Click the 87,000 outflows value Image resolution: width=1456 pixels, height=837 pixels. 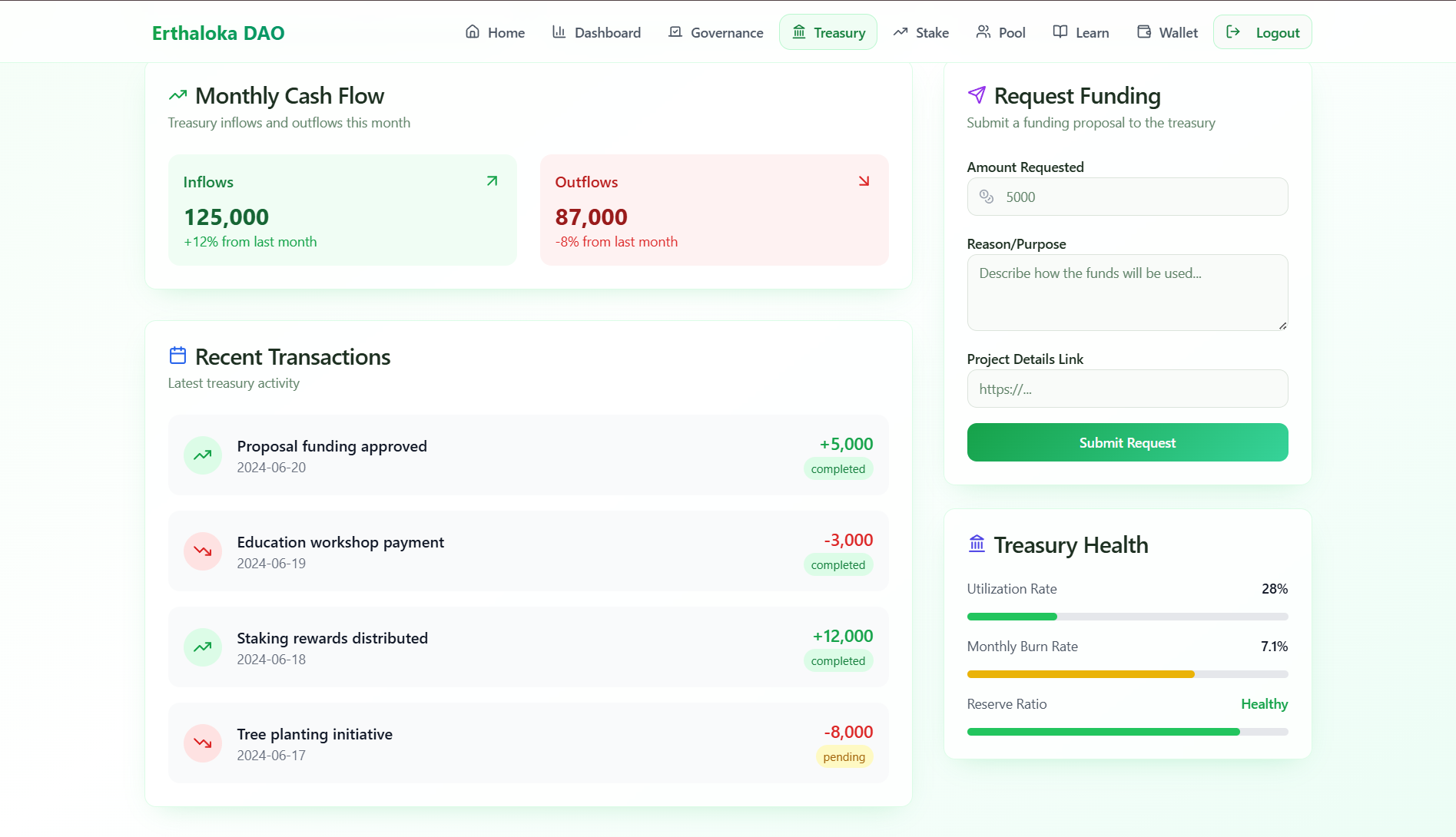(x=591, y=217)
